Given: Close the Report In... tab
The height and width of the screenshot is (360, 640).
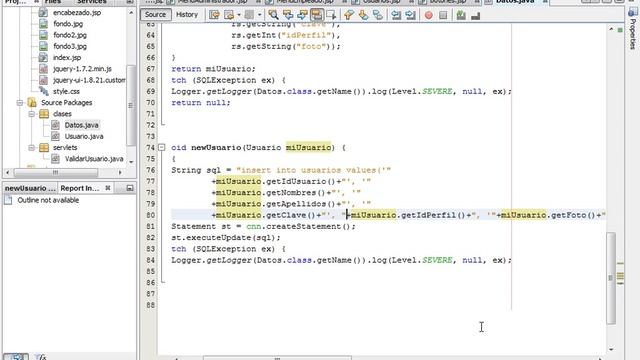Looking at the screenshot, I should [108, 188].
